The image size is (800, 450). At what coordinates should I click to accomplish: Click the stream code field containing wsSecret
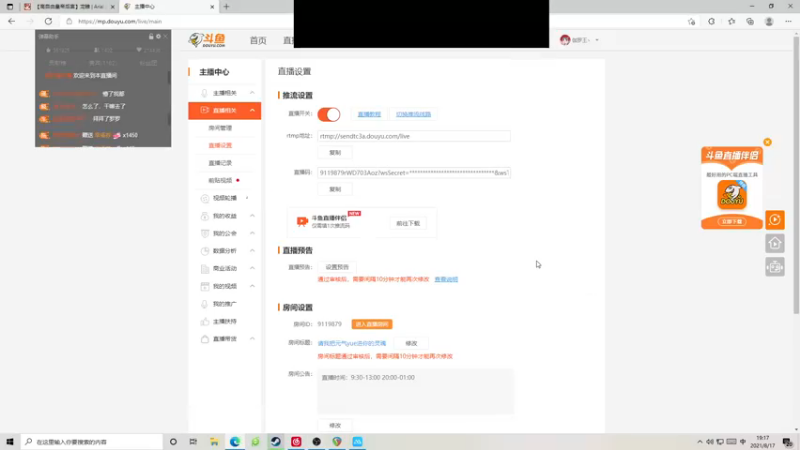coord(414,173)
